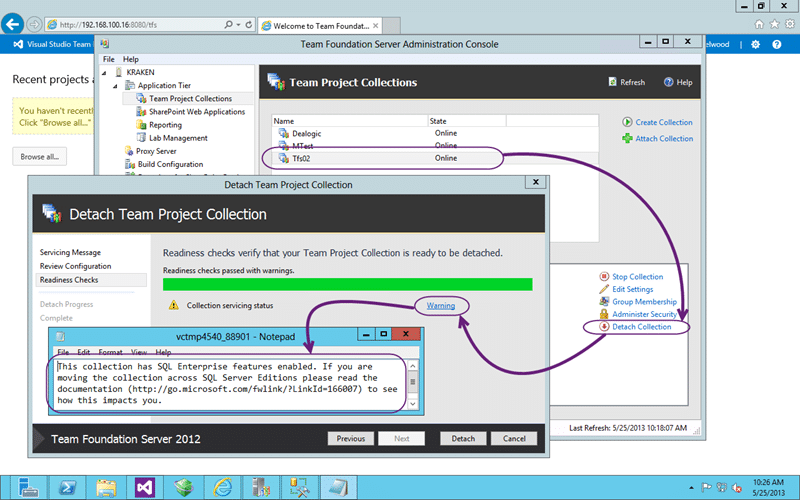Select Build Configuration in the tree

[170, 164]
